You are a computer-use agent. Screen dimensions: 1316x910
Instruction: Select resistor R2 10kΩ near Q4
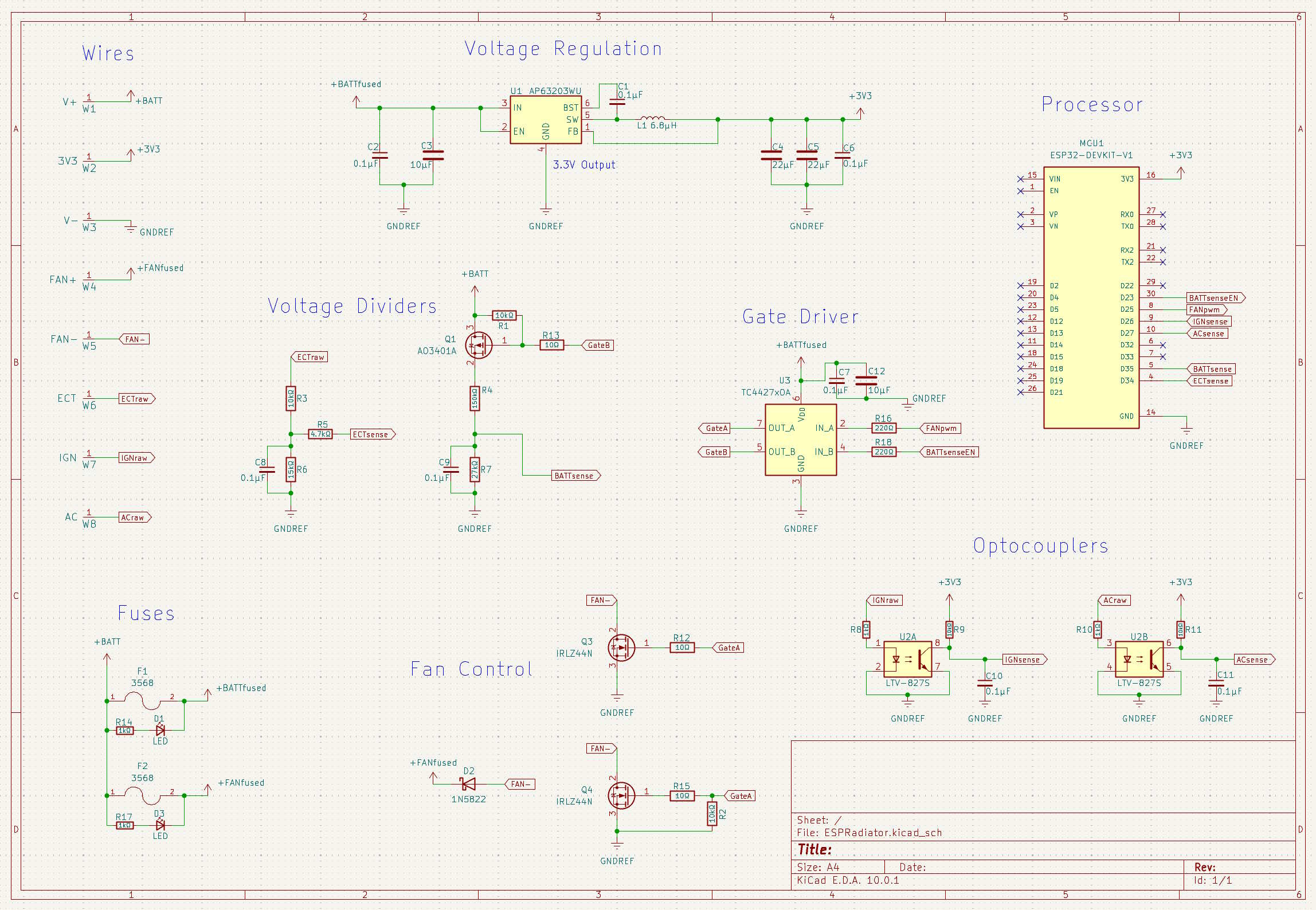712,813
